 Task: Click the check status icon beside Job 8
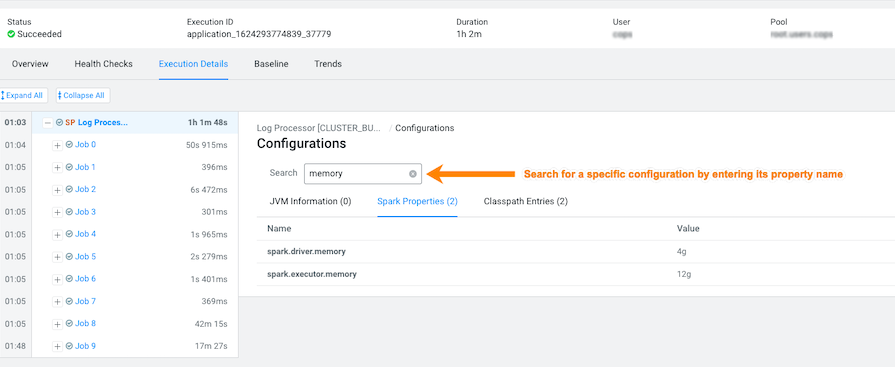pyautogui.click(x=70, y=324)
